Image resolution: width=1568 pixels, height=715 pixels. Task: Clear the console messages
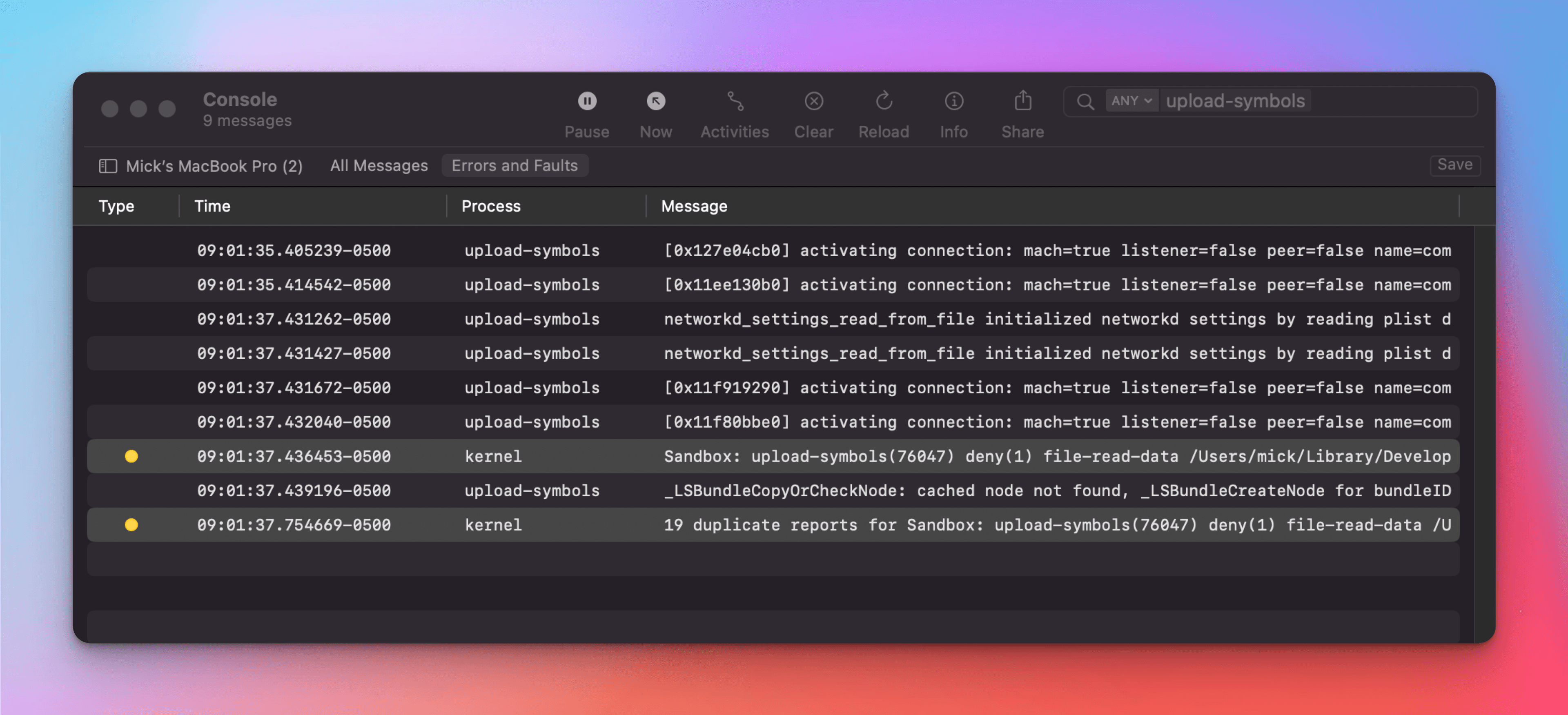tap(813, 101)
